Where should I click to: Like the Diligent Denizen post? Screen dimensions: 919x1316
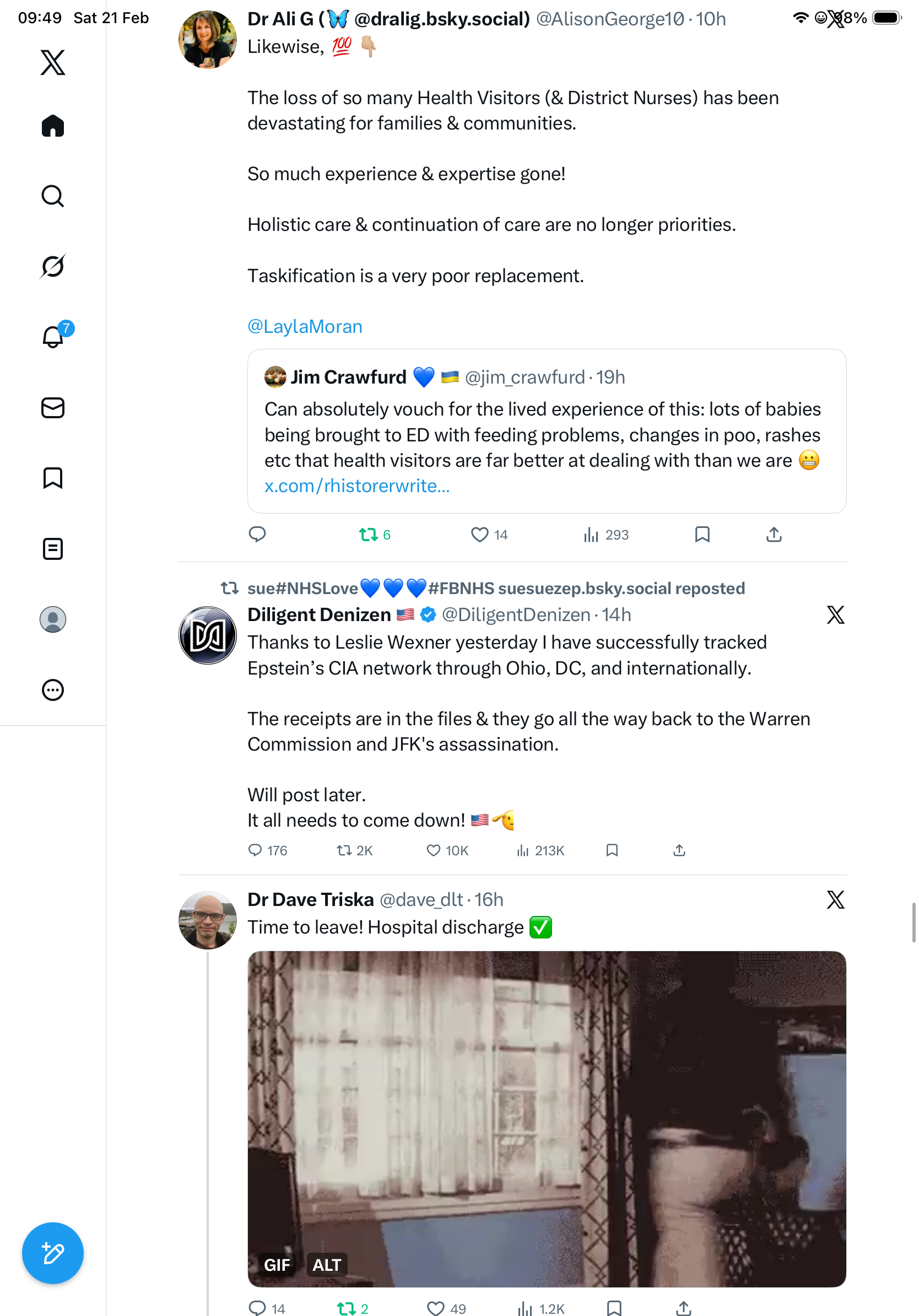click(434, 850)
